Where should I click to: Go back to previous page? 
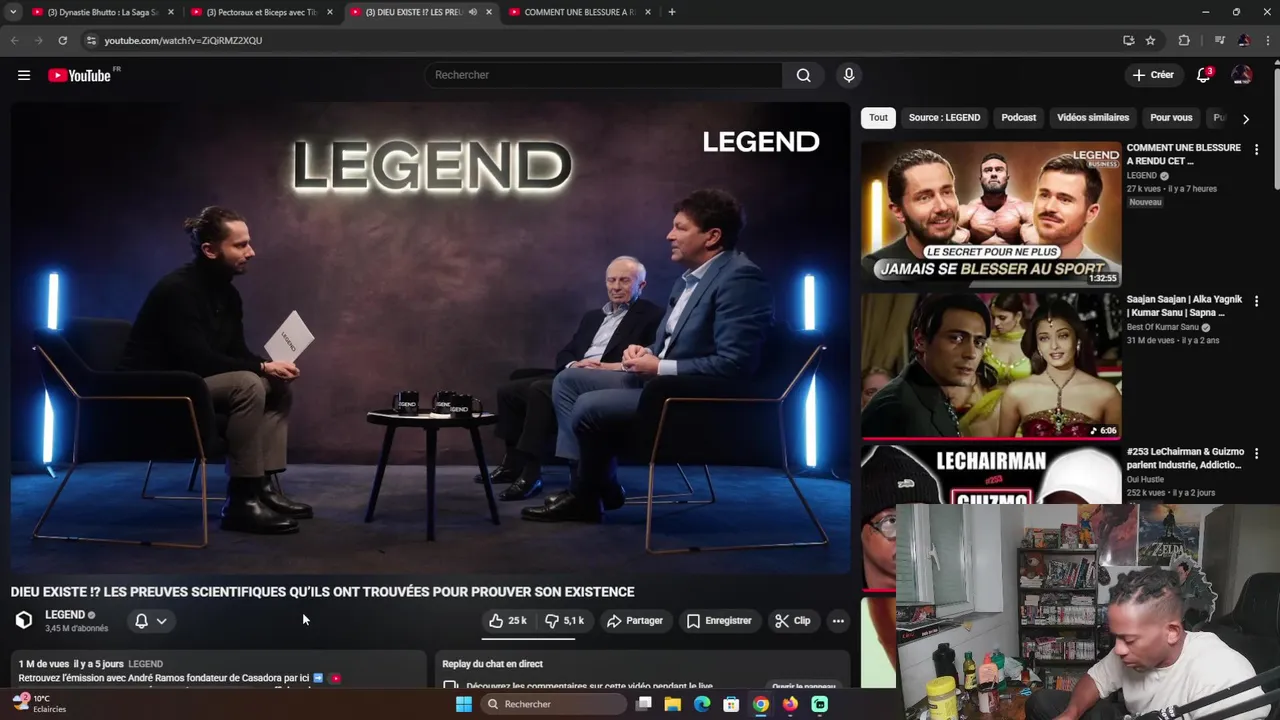(x=14, y=40)
